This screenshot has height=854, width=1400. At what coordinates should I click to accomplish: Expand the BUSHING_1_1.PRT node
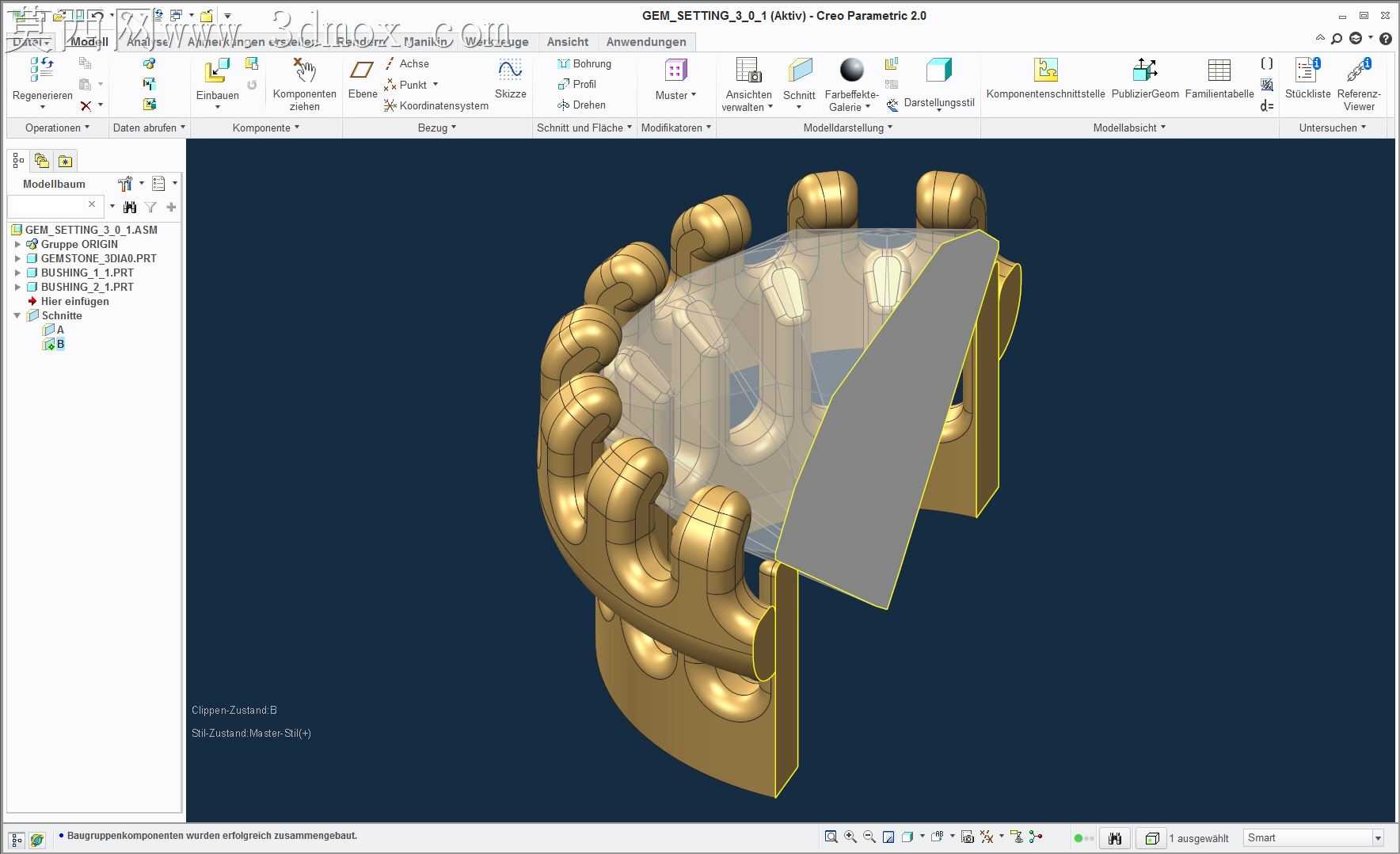pyautogui.click(x=17, y=273)
